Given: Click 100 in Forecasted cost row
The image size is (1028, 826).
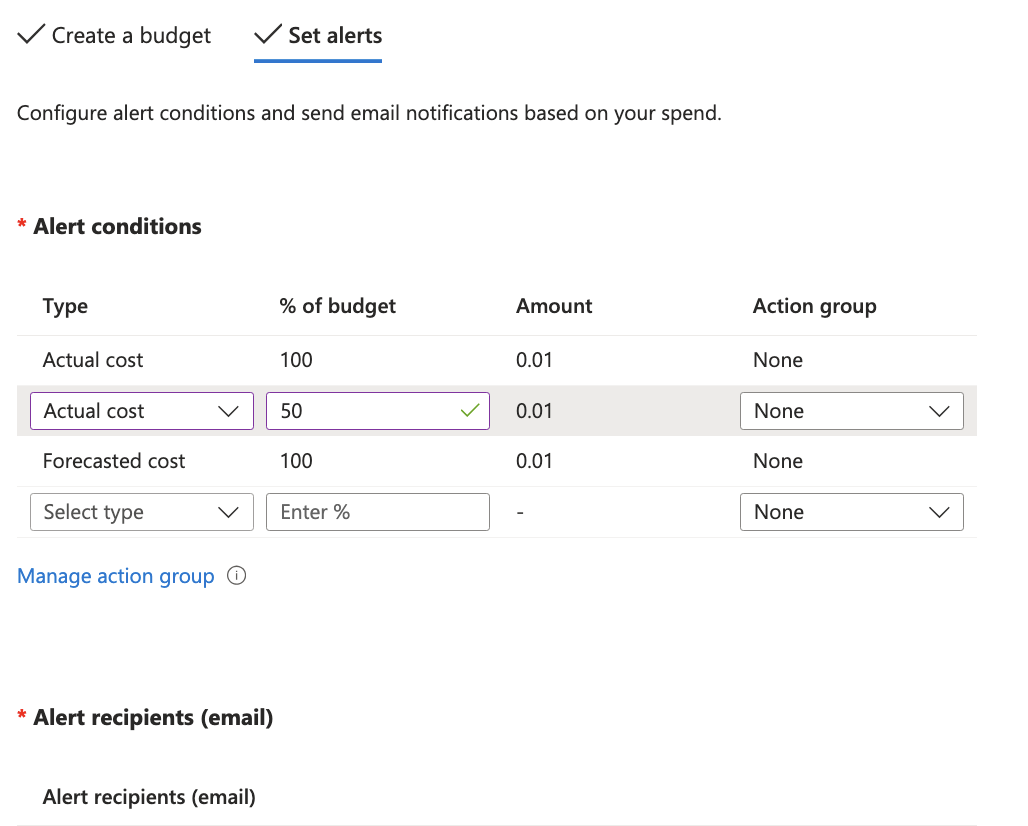Looking at the screenshot, I should coord(296,461).
